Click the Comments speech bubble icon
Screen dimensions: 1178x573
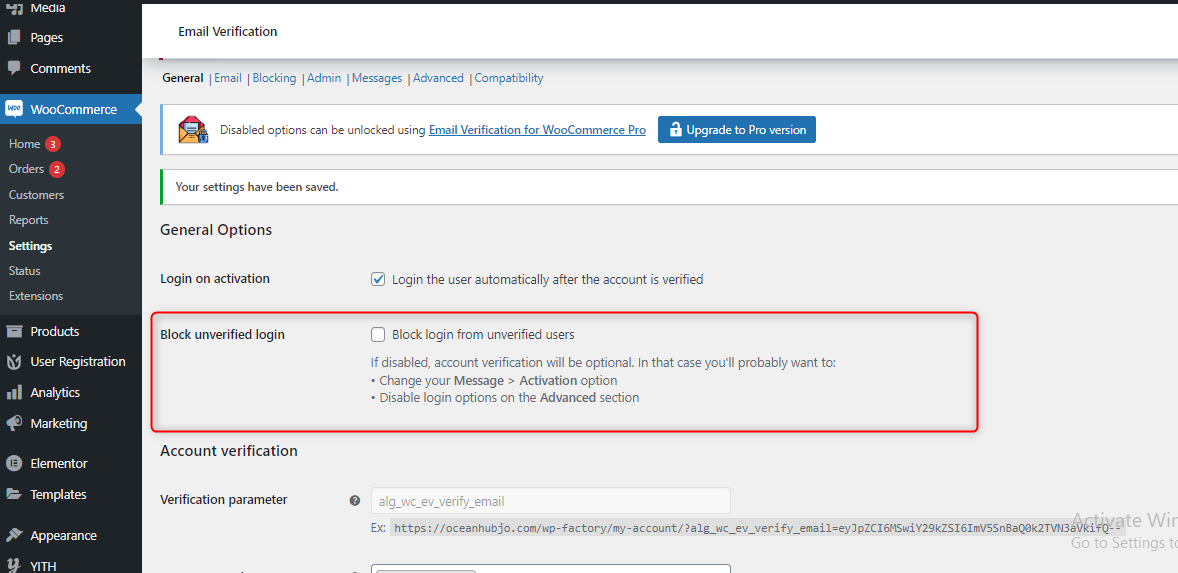(14, 68)
